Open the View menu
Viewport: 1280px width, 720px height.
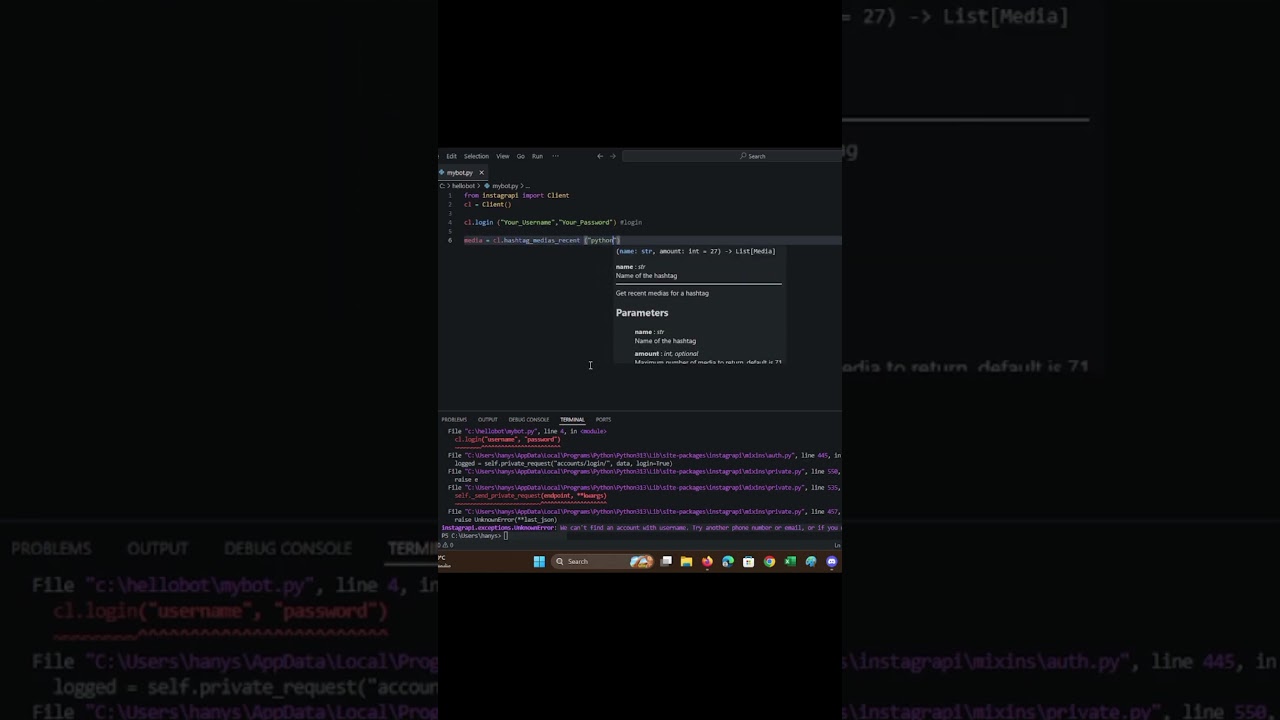click(x=503, y=156)
